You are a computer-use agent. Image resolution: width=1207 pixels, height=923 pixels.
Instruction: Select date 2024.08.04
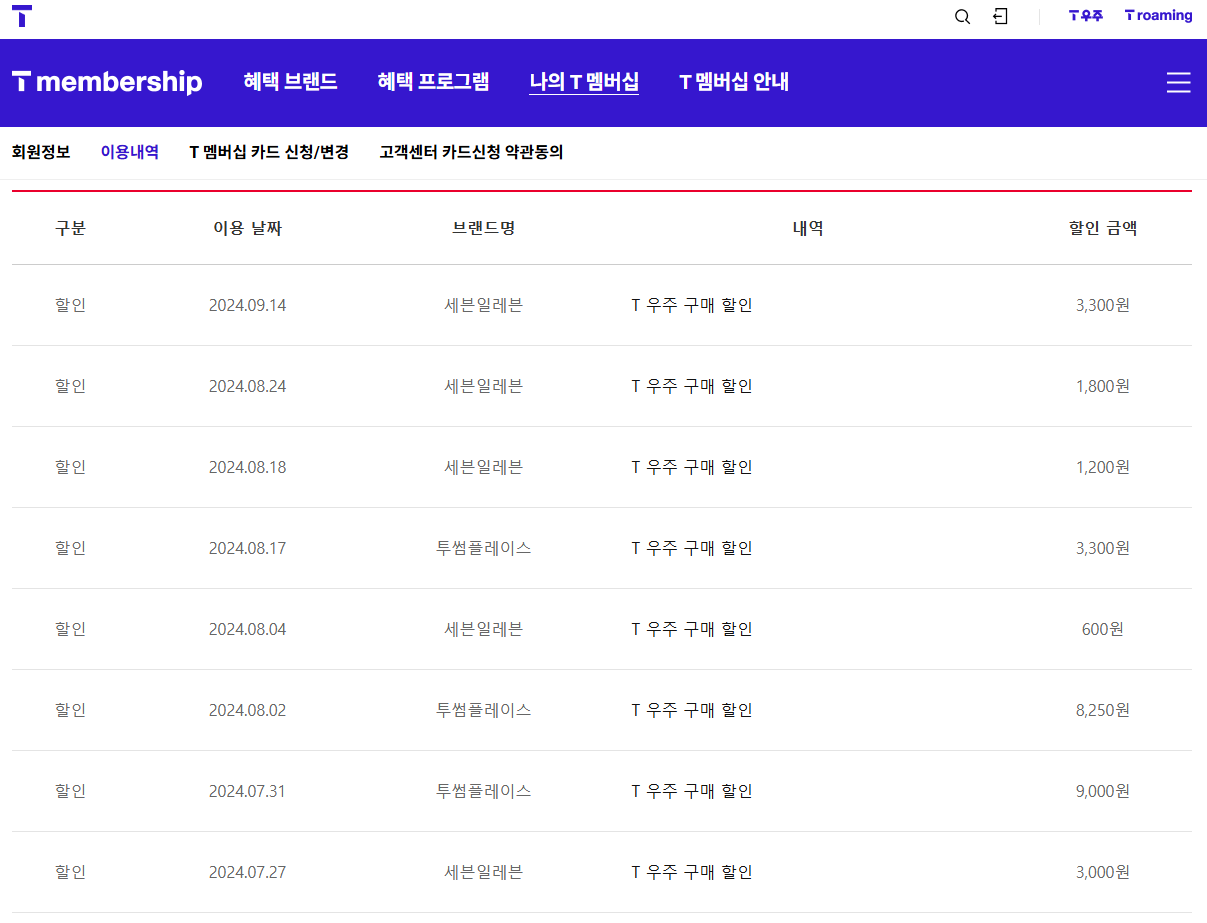[x=247, y=629]
